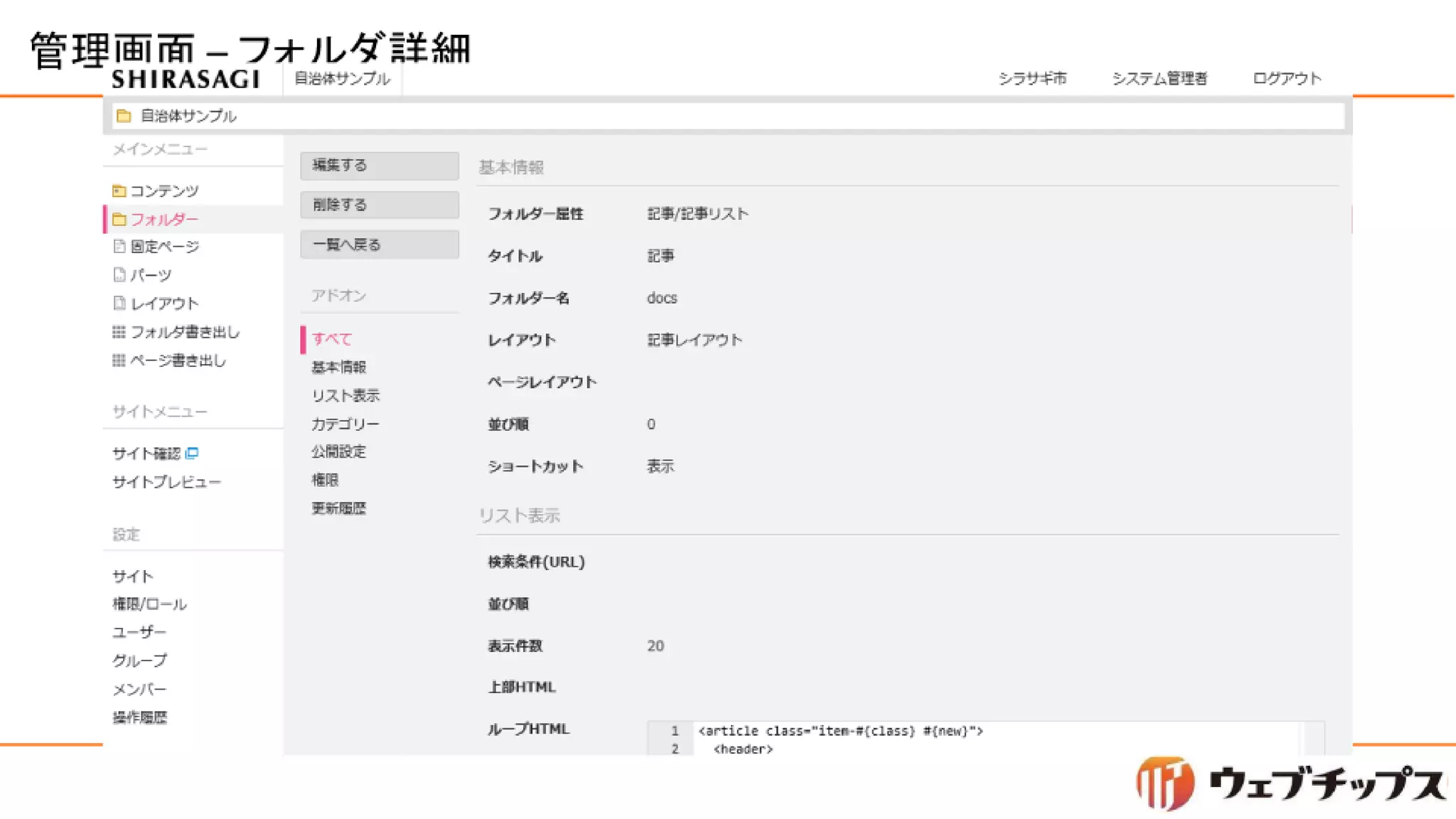Viewport: 1456px width, 819px height.
Task: Open the カテゴリー addon section
Action: (x=346, y=424)
